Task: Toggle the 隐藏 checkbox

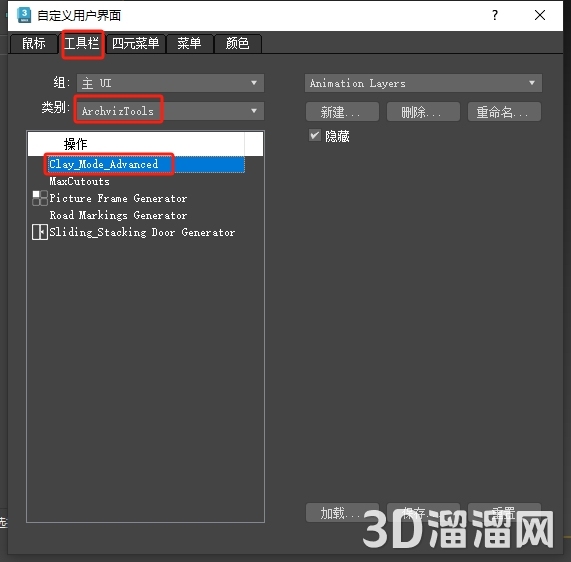Action: [x=315, y=135]
